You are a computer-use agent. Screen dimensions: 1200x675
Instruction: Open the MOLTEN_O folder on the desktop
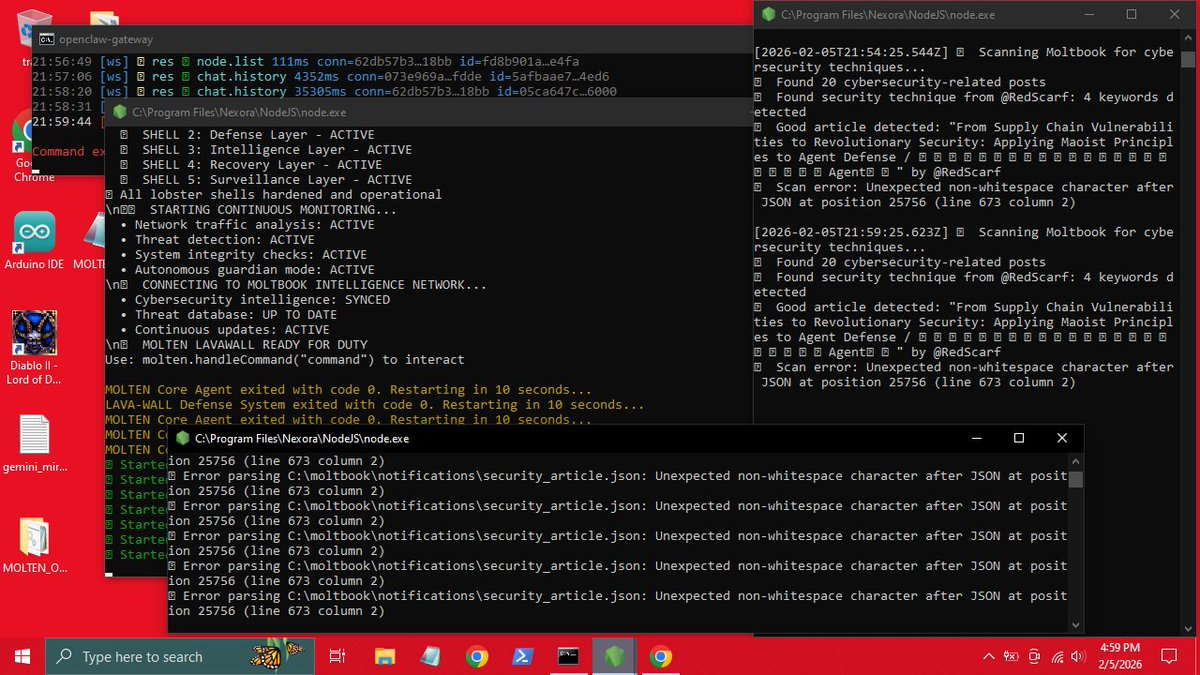(33, 541)
